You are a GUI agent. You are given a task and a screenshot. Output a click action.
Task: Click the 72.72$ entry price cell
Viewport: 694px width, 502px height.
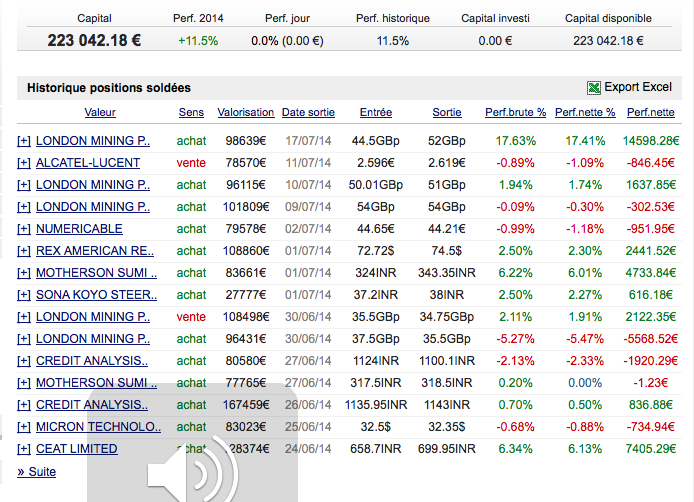(376, 251)
